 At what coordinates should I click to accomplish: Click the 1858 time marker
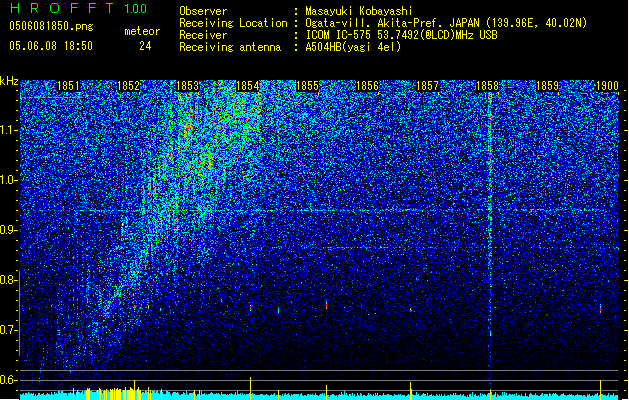(x=487, y=86)
